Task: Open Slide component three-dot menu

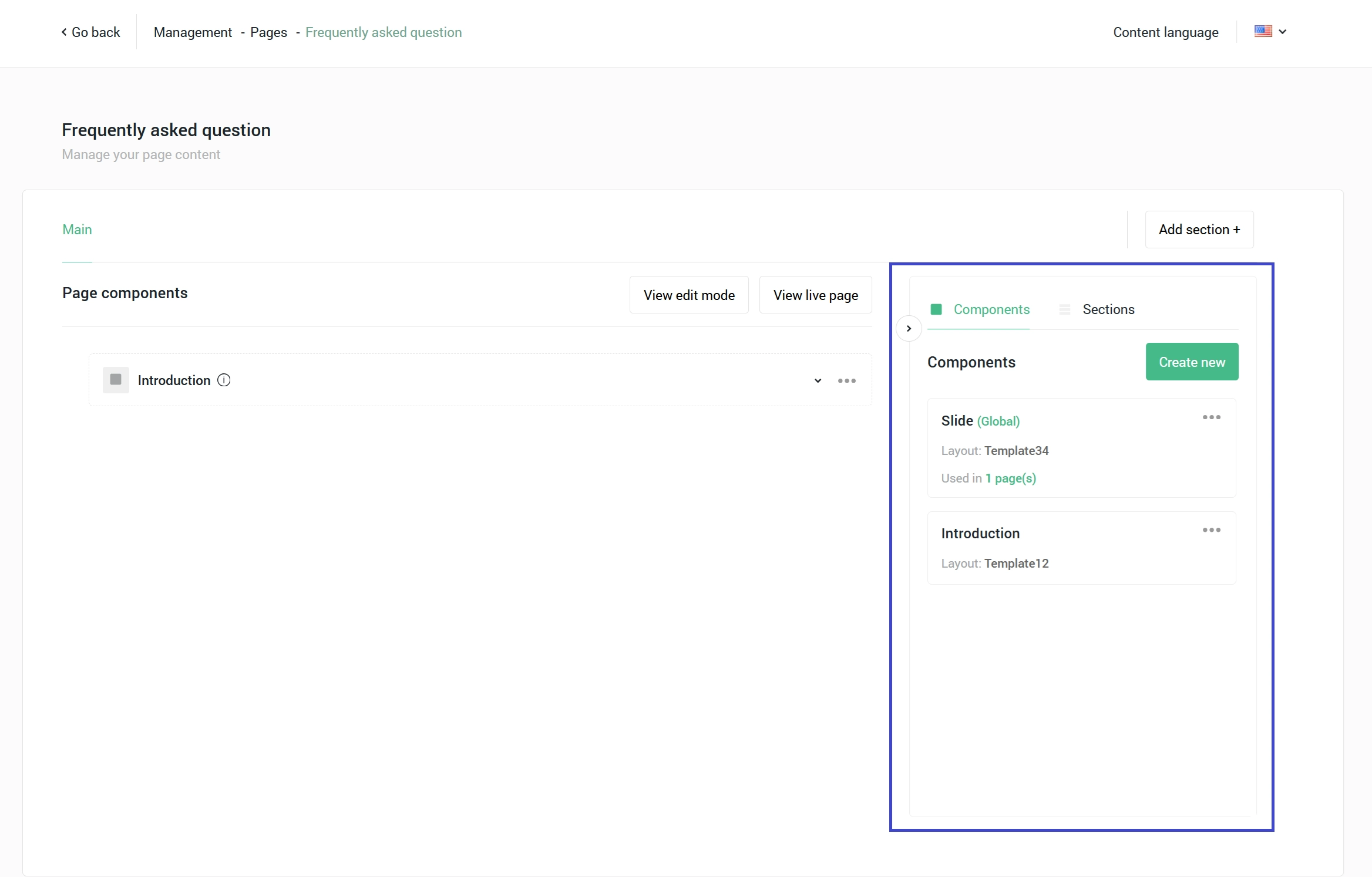Action: click(x=1211, y=417)
